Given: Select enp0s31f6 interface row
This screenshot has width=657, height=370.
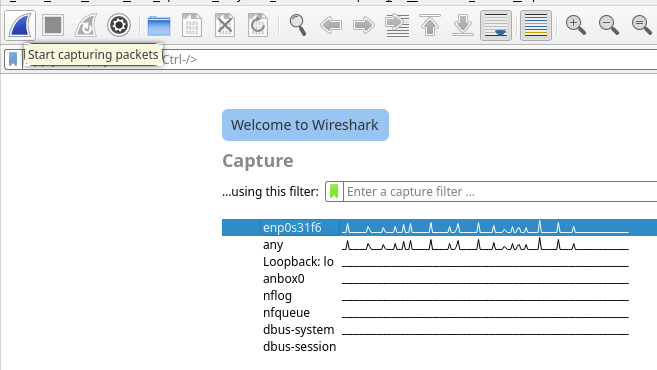Looking at the screenshot, I should pyautogui.click(x=440, y=228).
